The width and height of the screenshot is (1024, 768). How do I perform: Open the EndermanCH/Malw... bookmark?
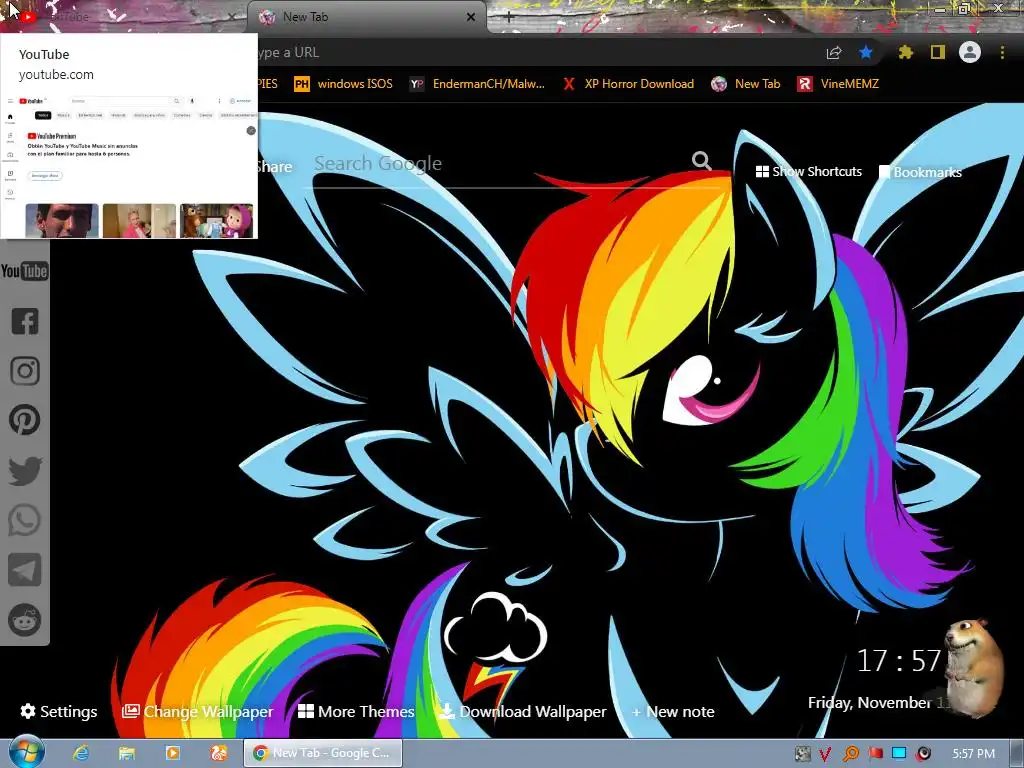(x=477, y=84)
